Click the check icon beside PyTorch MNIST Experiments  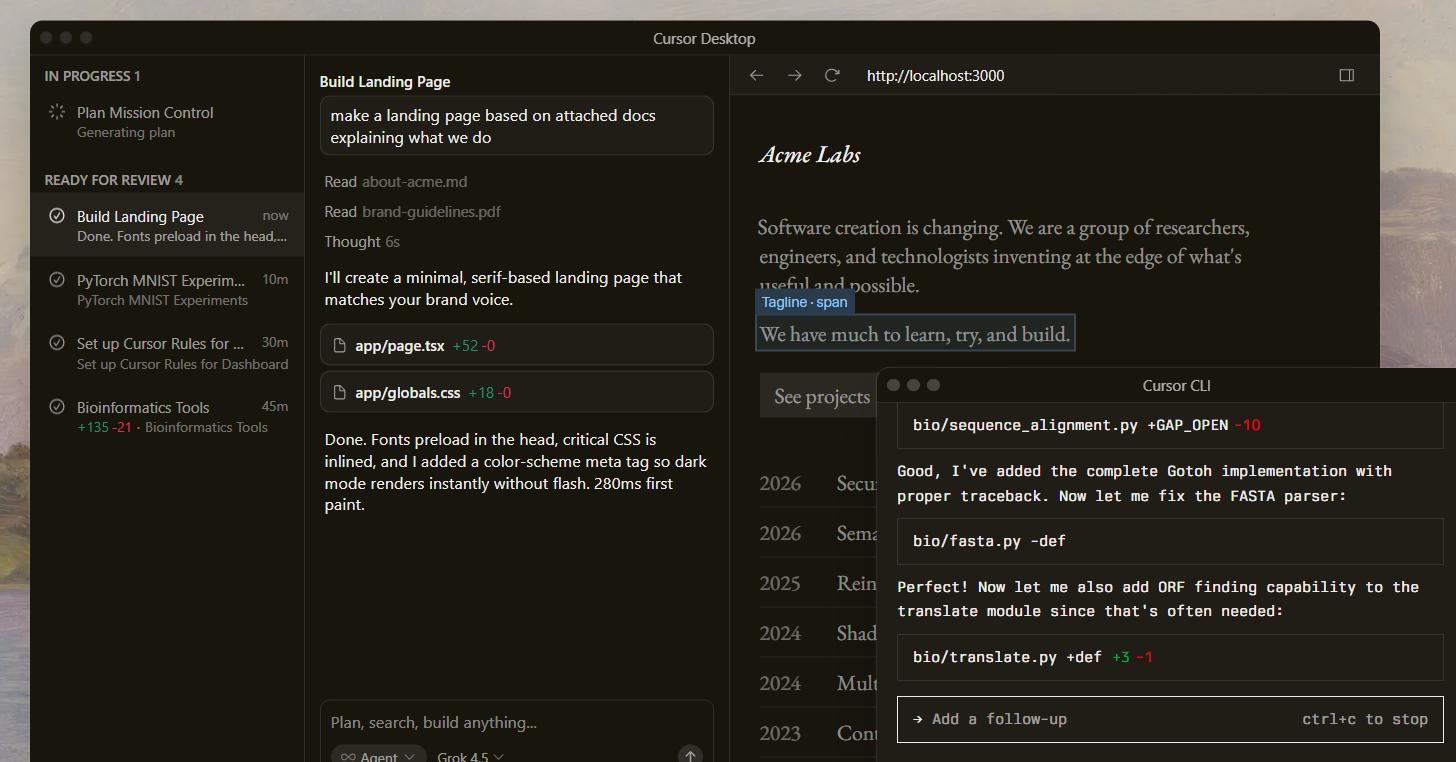57,280
